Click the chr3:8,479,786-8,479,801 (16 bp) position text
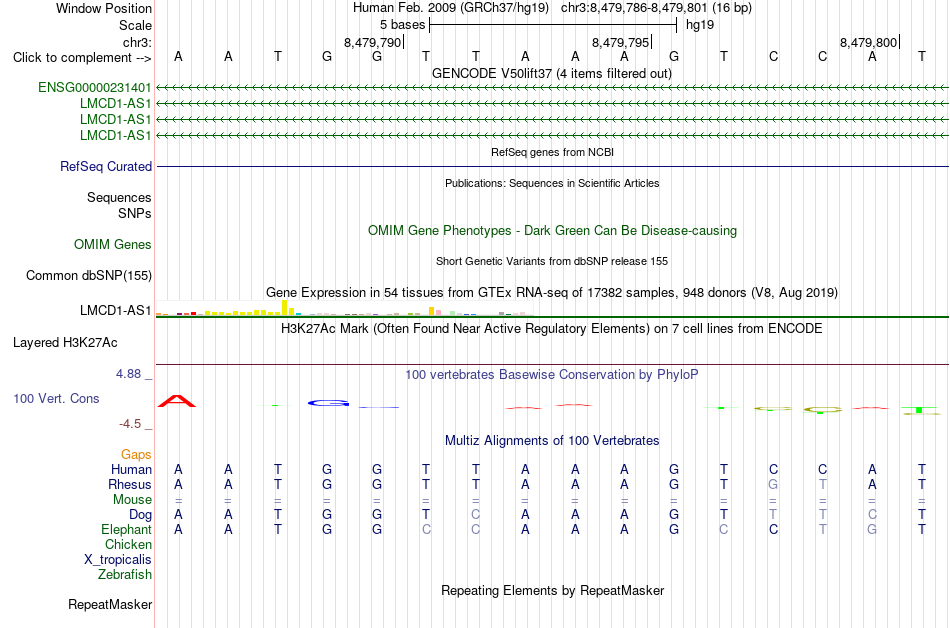The width and height of the screenshot is (950, 628). pos(656,8)
